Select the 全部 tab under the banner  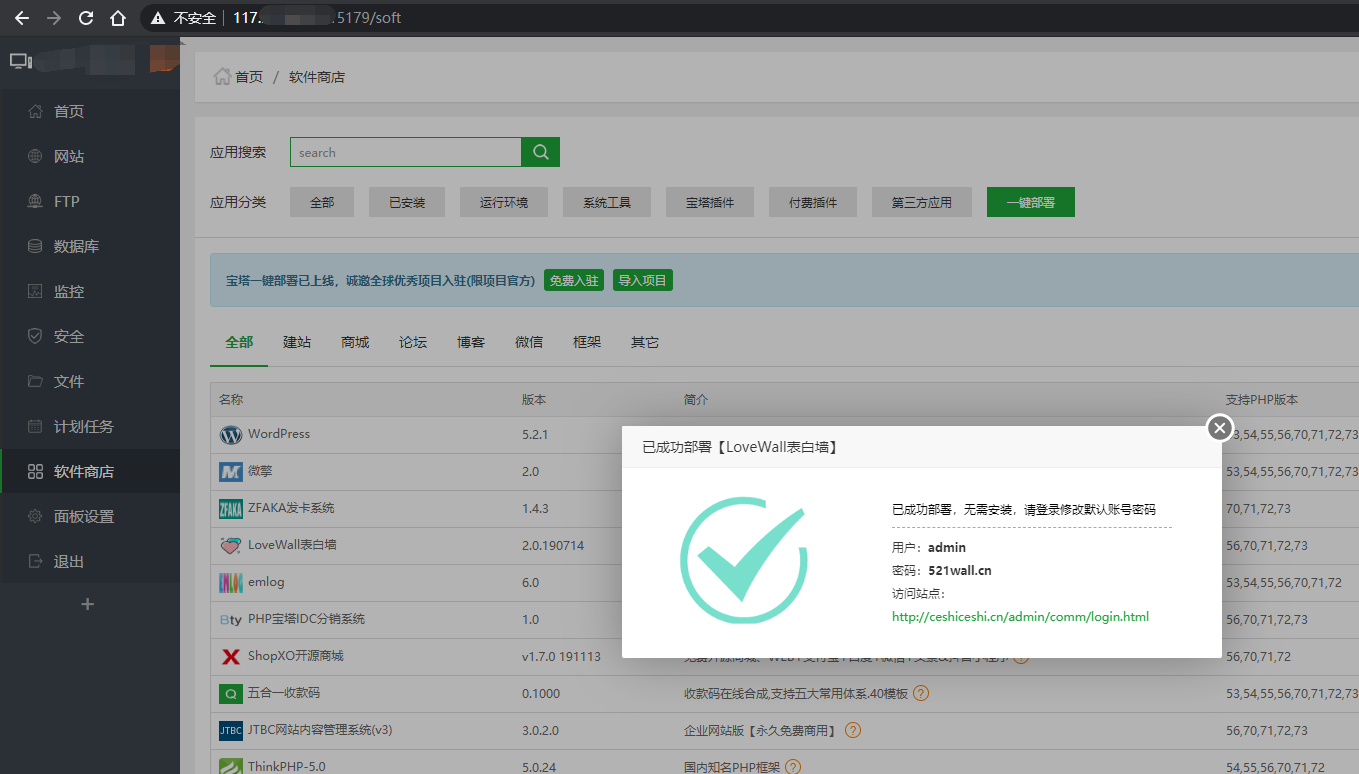[239, 342]
